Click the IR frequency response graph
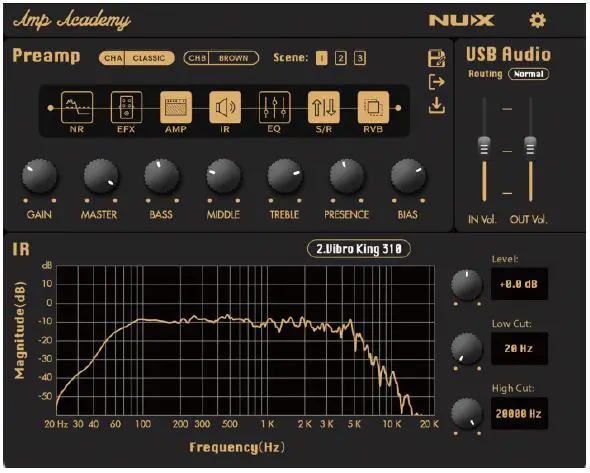The width and height of the screenshot is (590, 473). [x=245, y=340]
